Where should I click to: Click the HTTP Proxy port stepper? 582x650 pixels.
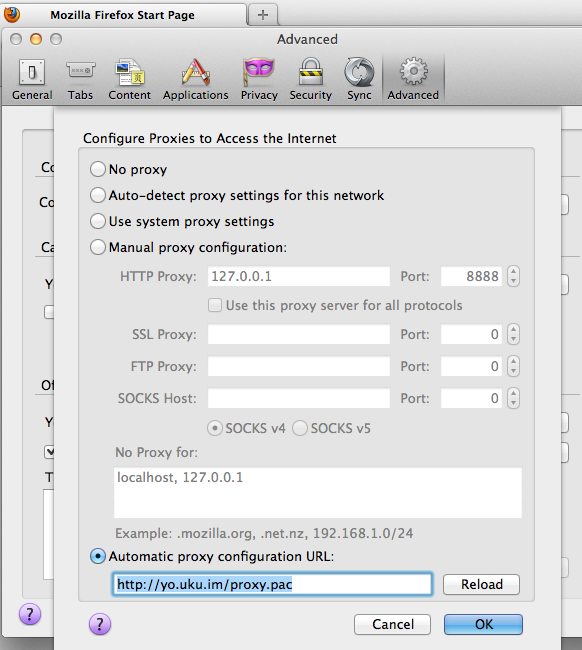tap(513, 276)
